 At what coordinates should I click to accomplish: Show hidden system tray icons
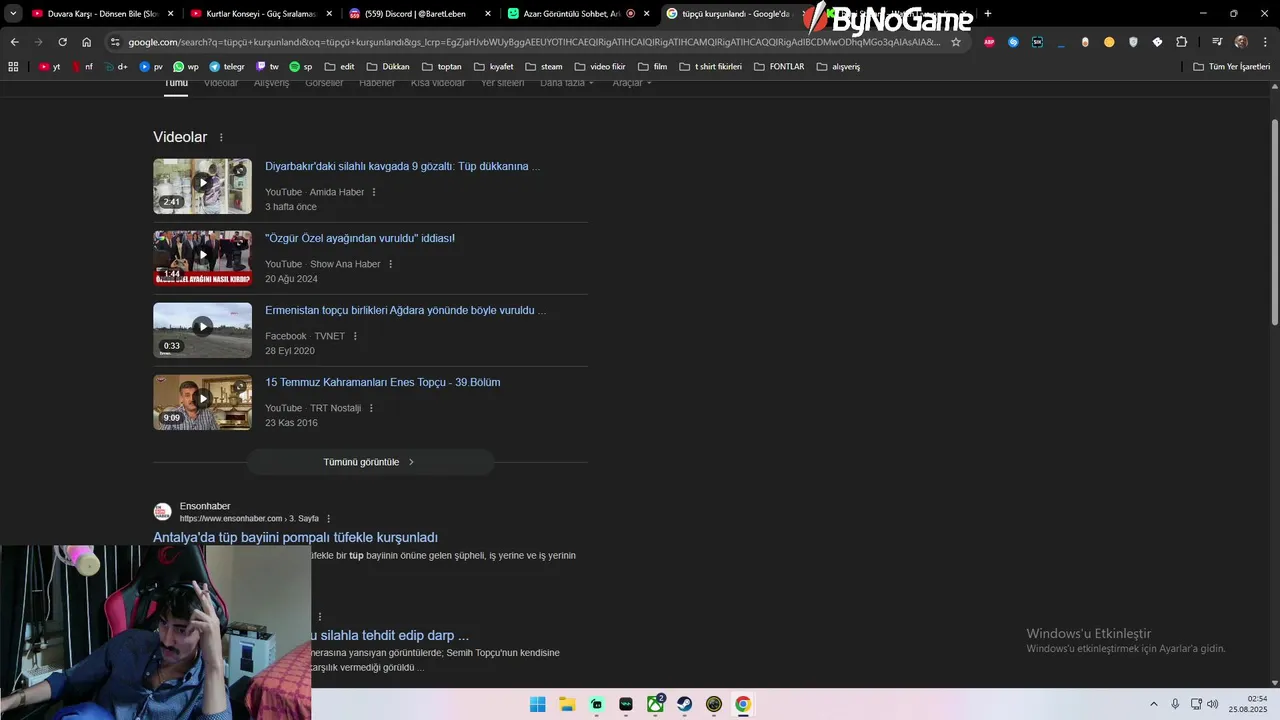pos(1153,704)
